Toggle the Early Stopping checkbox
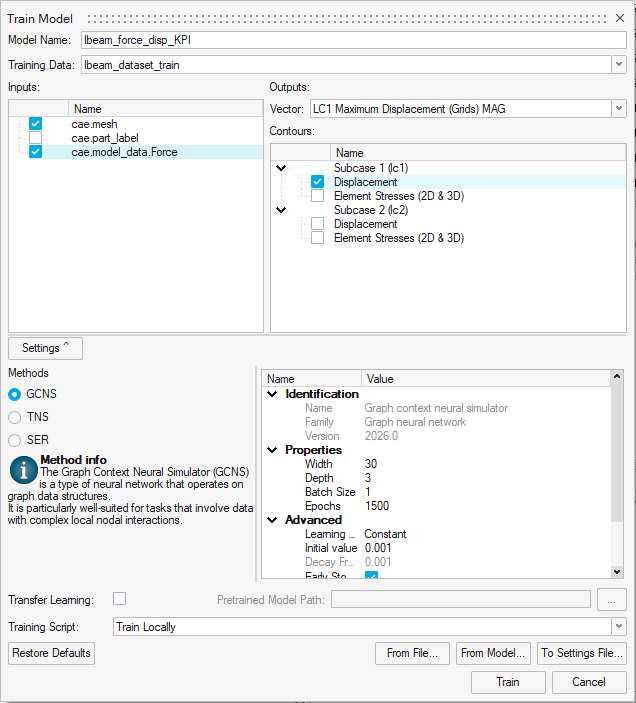This screenshot has width=636, height=703. tap(371, 575)
